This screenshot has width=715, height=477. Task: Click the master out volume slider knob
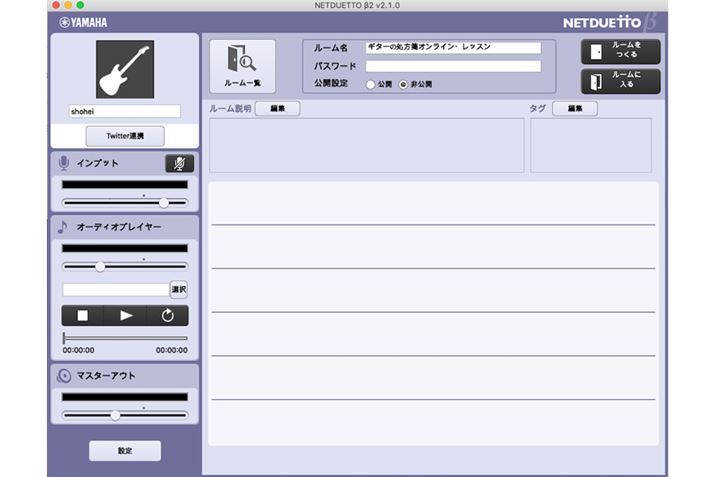115,415
